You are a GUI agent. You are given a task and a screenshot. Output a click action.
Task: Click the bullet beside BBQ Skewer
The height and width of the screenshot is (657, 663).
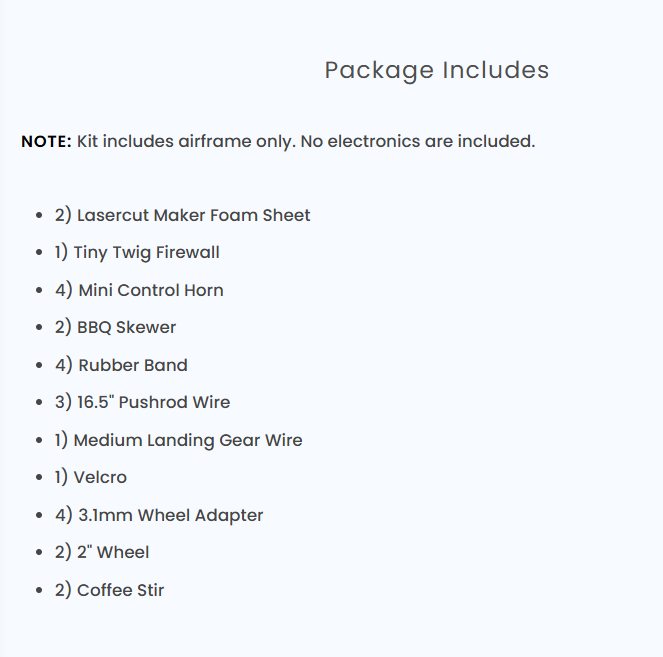click(38, 328)
